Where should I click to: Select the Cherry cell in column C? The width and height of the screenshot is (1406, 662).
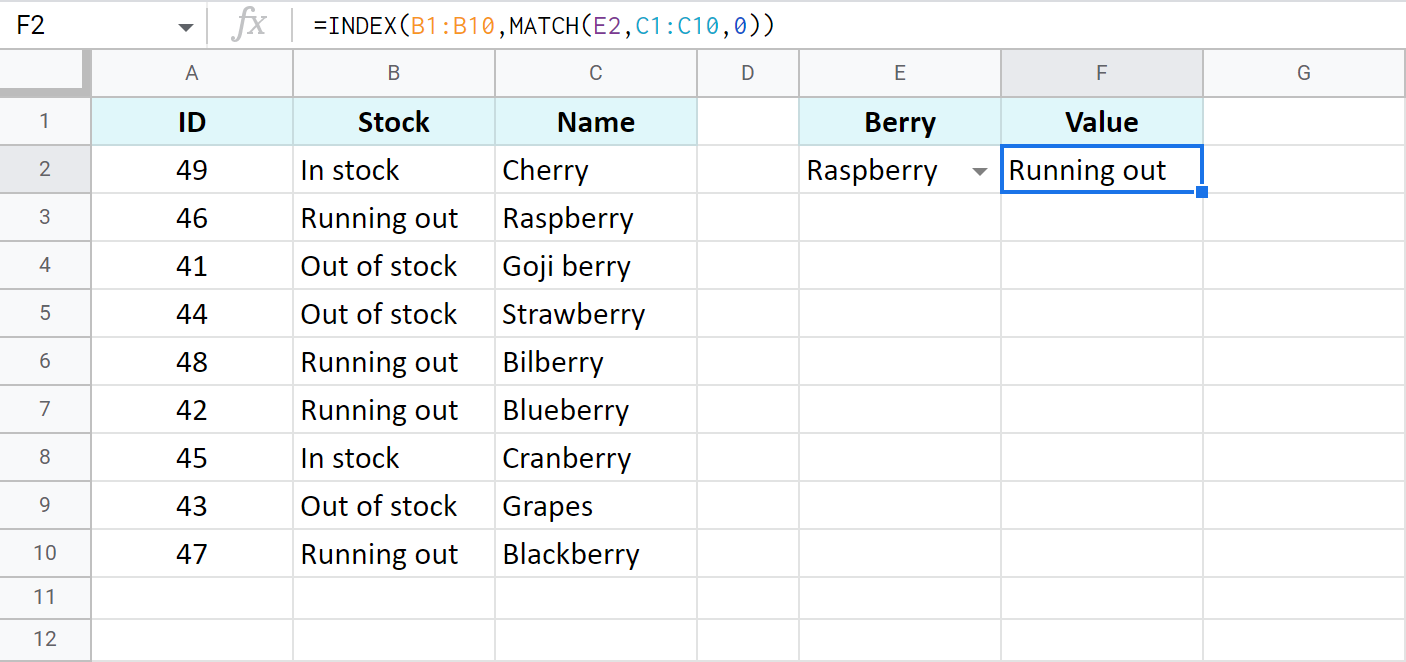(x=595, y=170)
